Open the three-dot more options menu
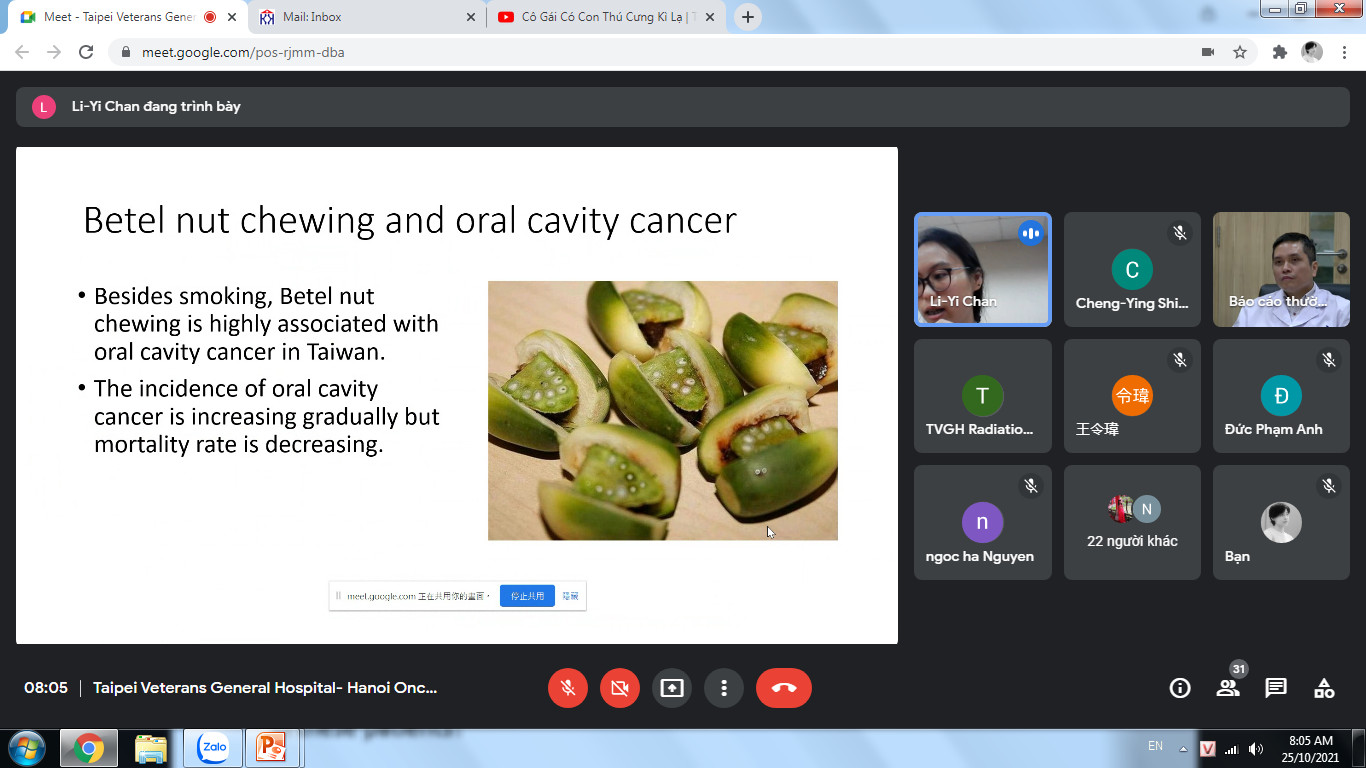 [x=724, y=688]
